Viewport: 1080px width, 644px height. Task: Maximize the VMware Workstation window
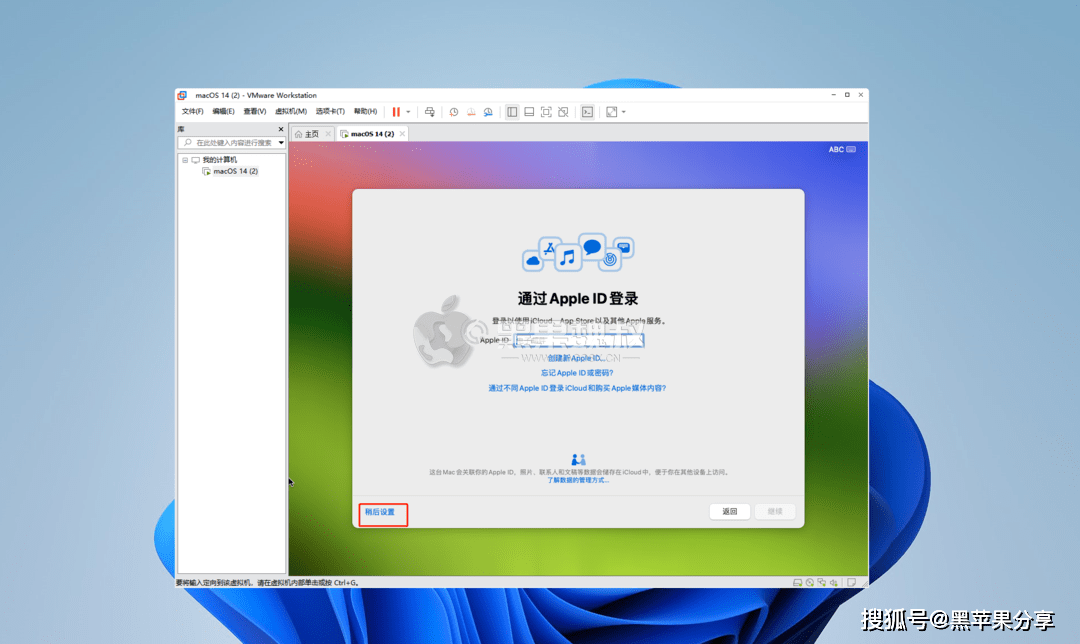847,95
